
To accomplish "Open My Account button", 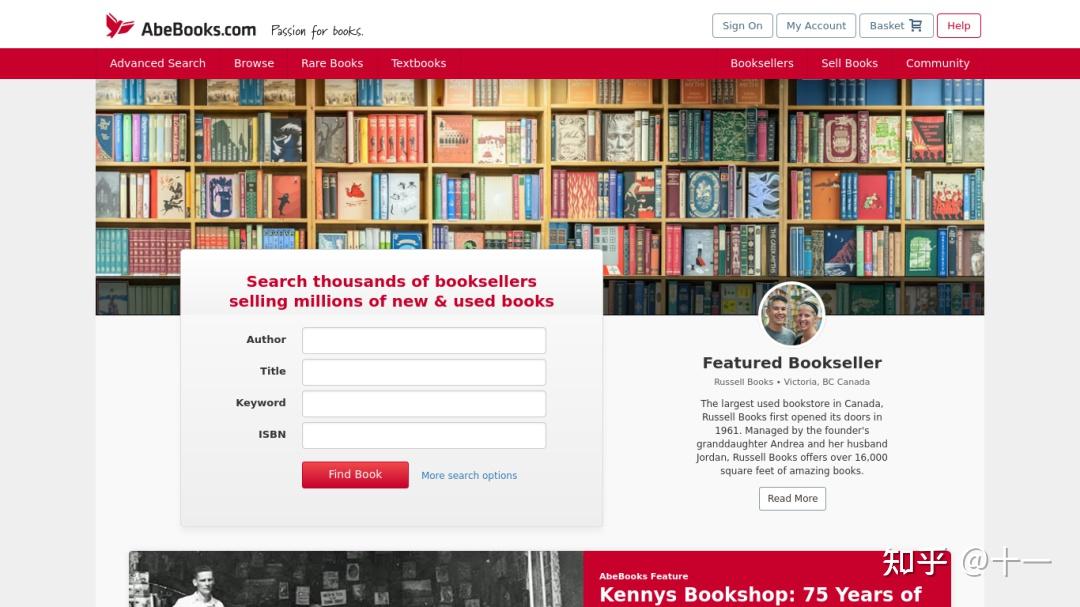I will pyautogui.click(x=816, y=25).
